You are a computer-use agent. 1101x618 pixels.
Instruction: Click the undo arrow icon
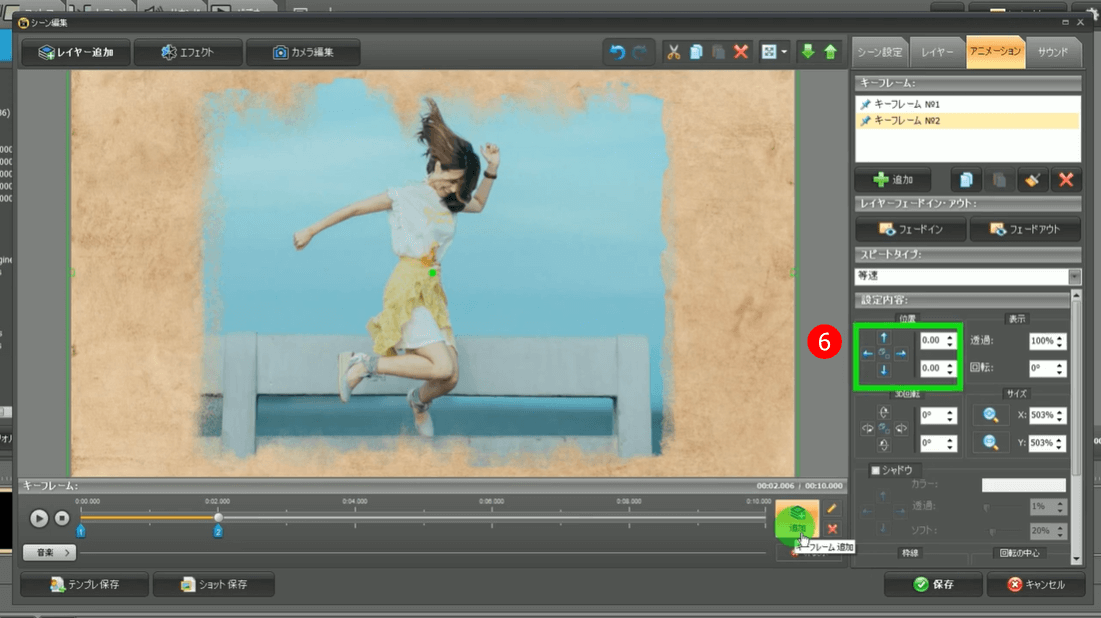(x=617, y=52)
